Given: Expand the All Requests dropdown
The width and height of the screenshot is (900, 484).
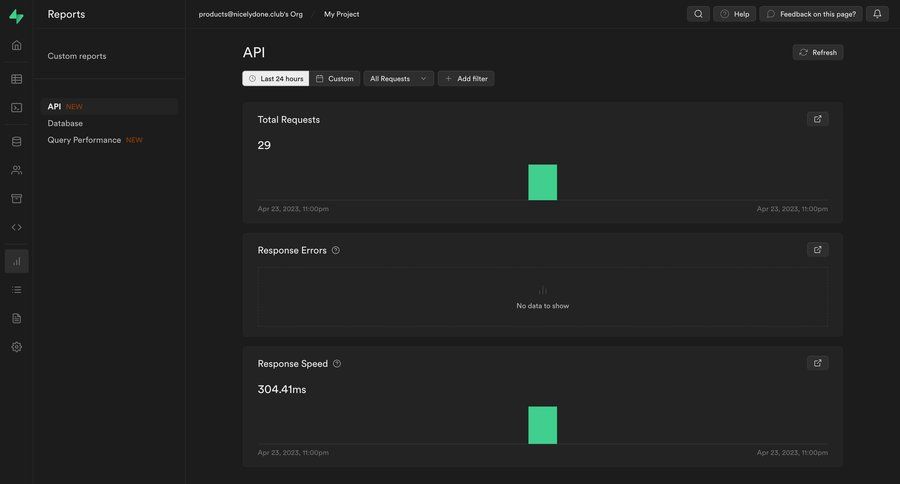Looking at the screenshot, I should (x=398, y=79).
